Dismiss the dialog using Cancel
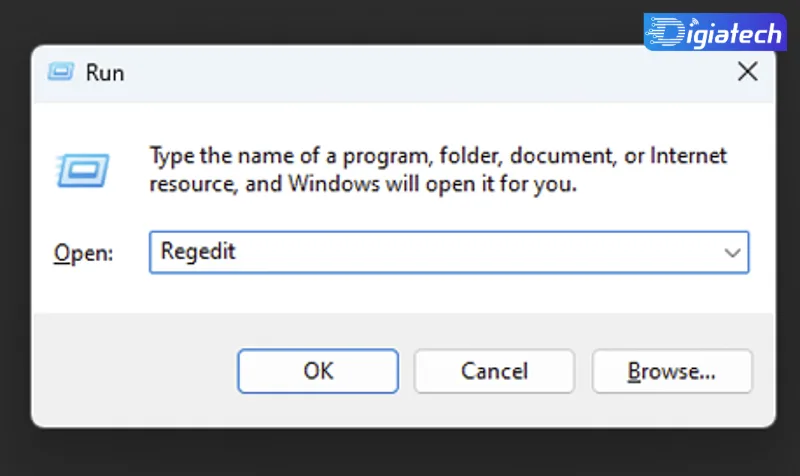This screenshot has height=476, width=800. coord(494,371)
